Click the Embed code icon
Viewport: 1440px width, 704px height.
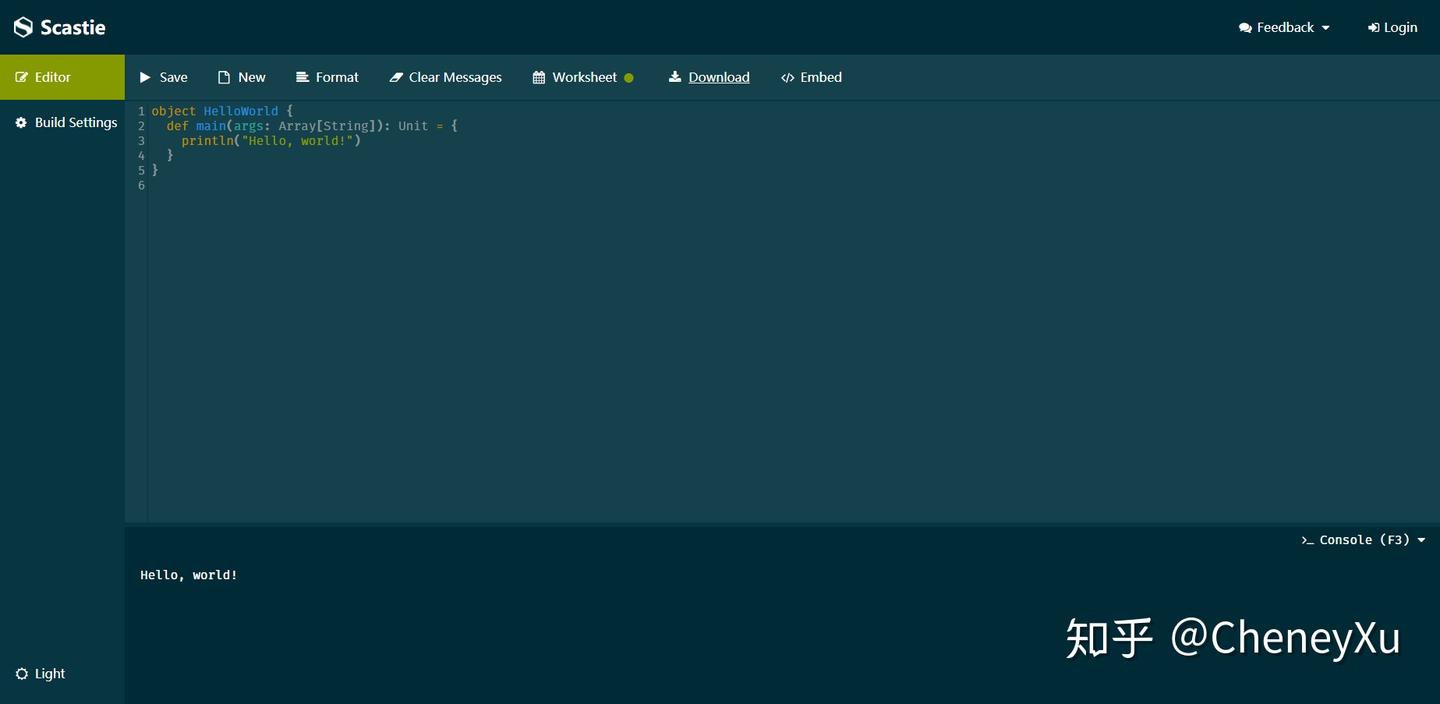[786, 77]
